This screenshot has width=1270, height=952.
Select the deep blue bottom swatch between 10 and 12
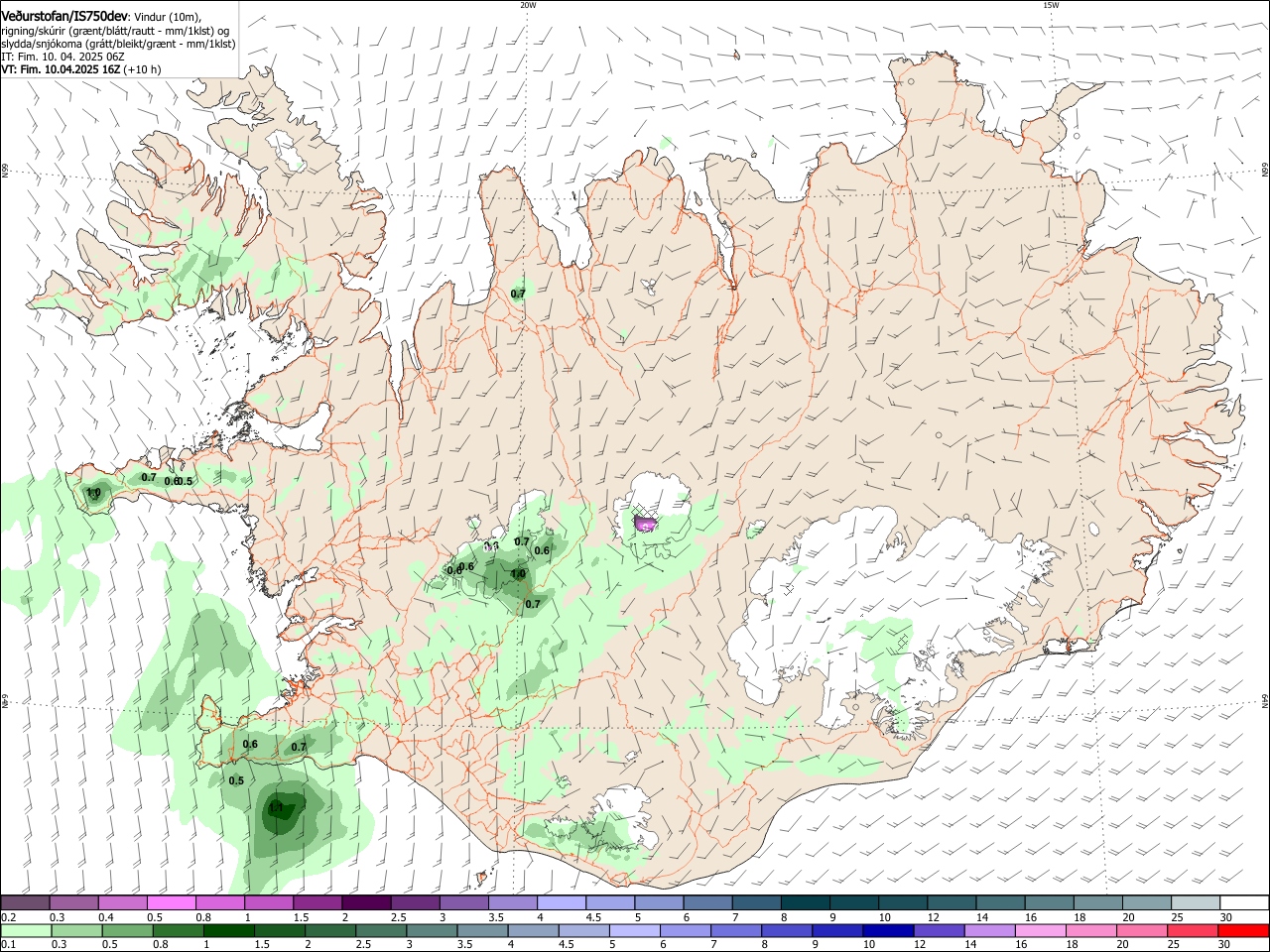pyautogui.click(x=886, y=931)
